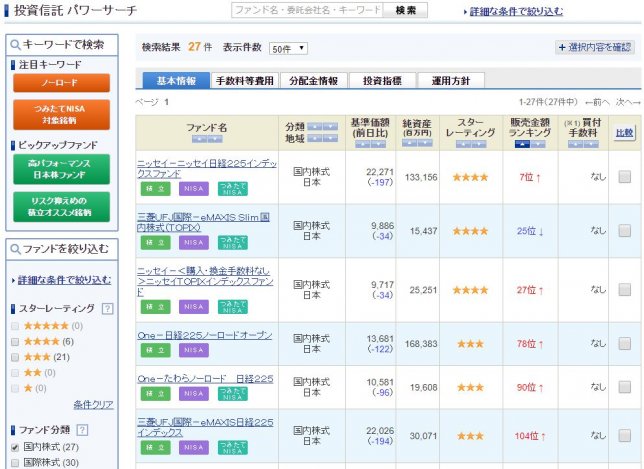Sort 地域 column ascending arrow
Screen dimensions: 644x469
coord(315,138)
